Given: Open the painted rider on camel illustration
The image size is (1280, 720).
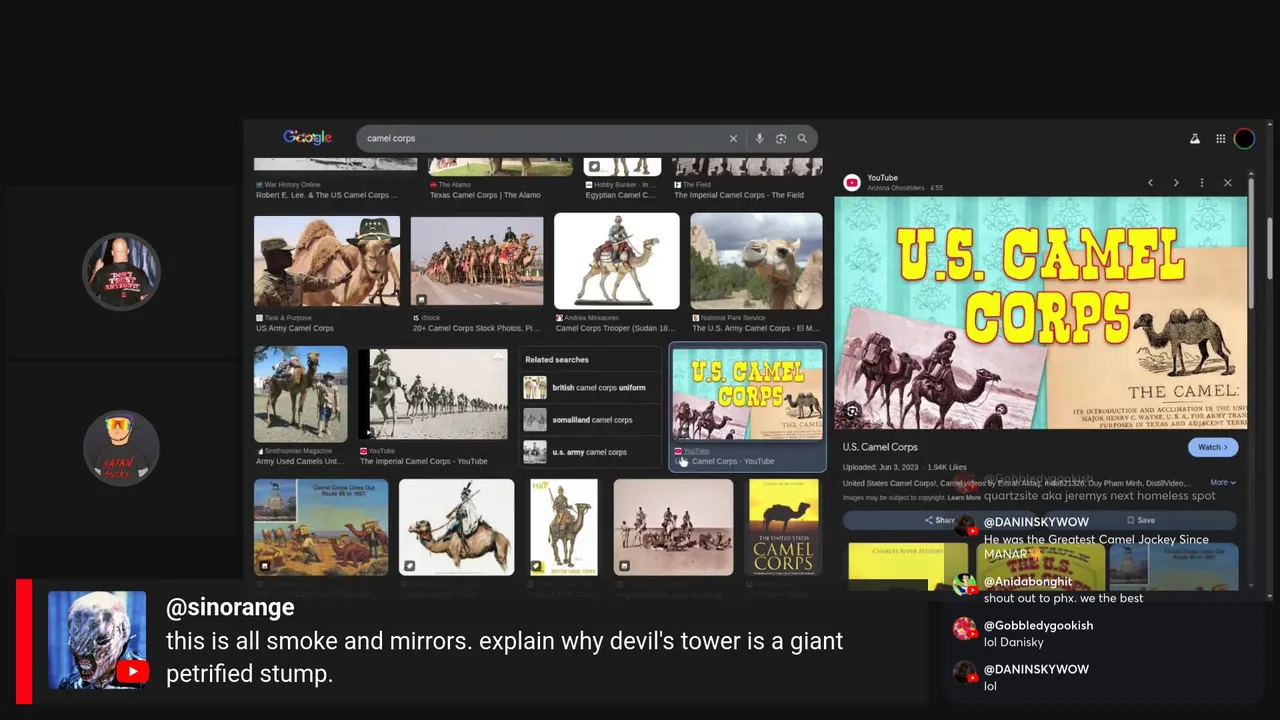Looking at the screenshot, I should pos(457,527).
